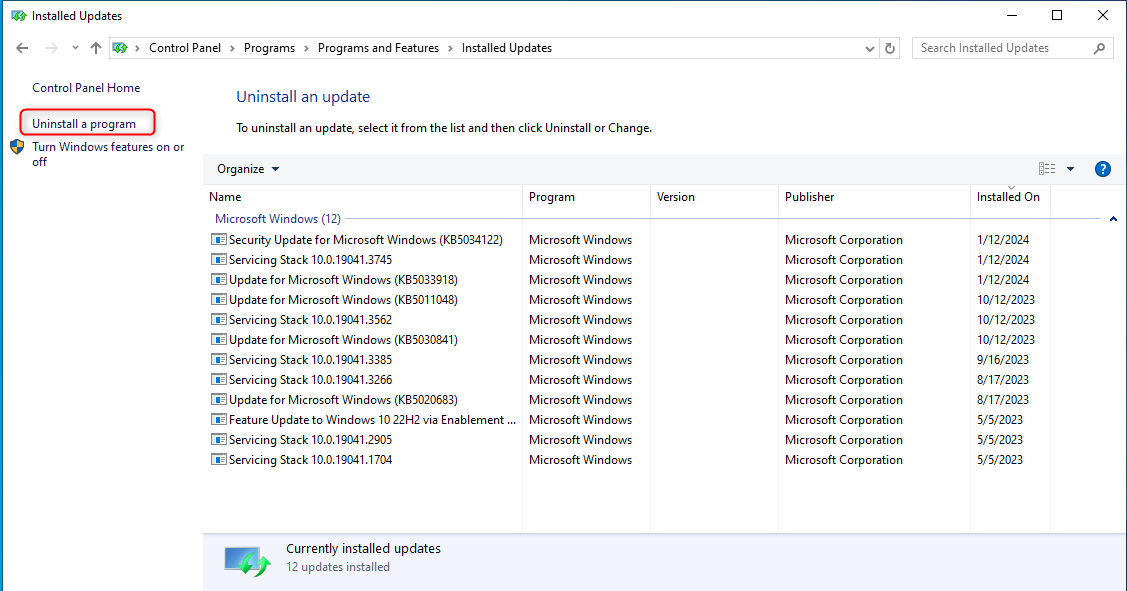Open the view options dropdown arrow
This screenshot has width=1127, height=591.
1070,169
